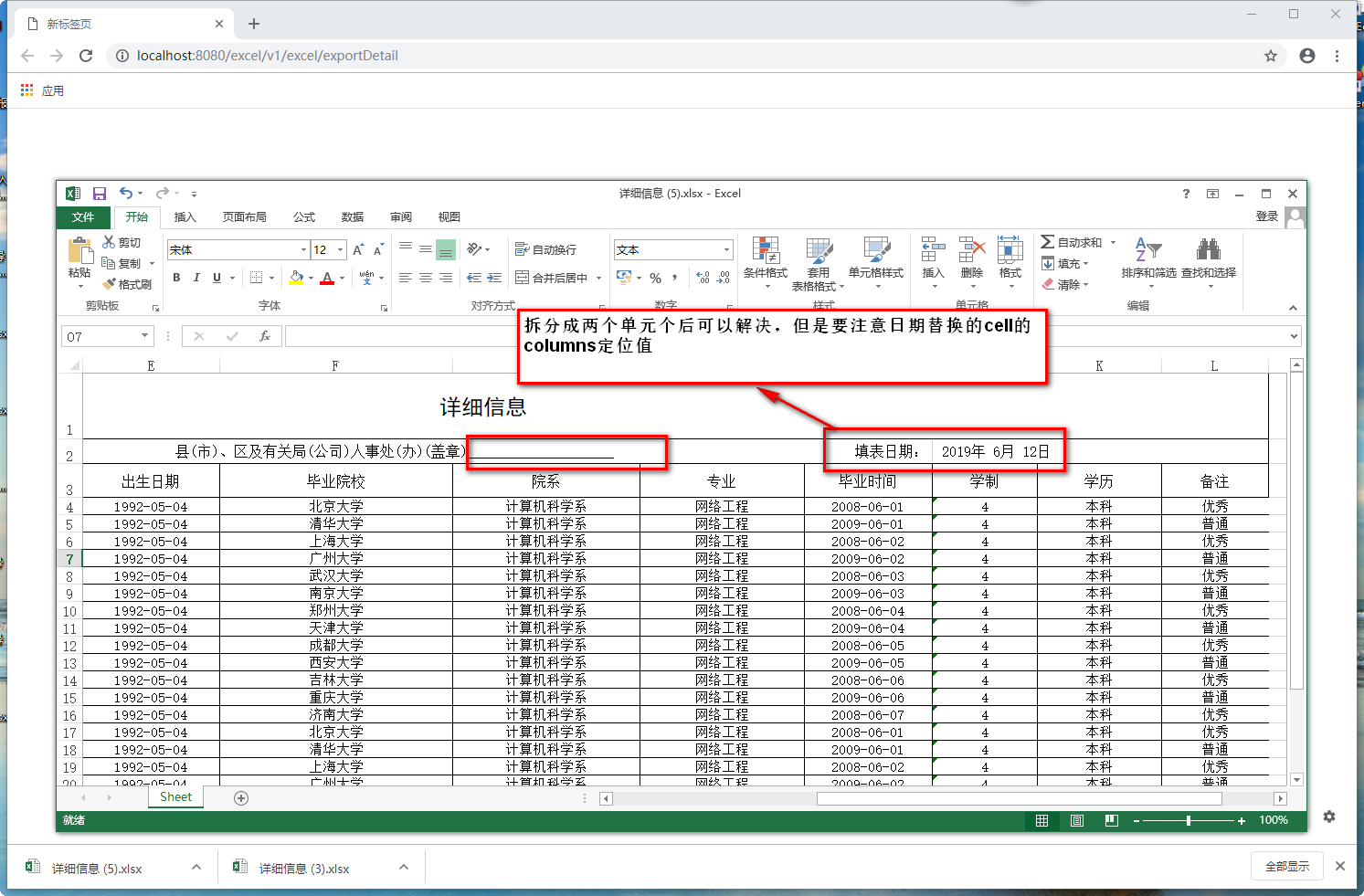This screenshot has height=896, width=1364.
Task: Toggle italic formatting
Action: coord(196,278)
